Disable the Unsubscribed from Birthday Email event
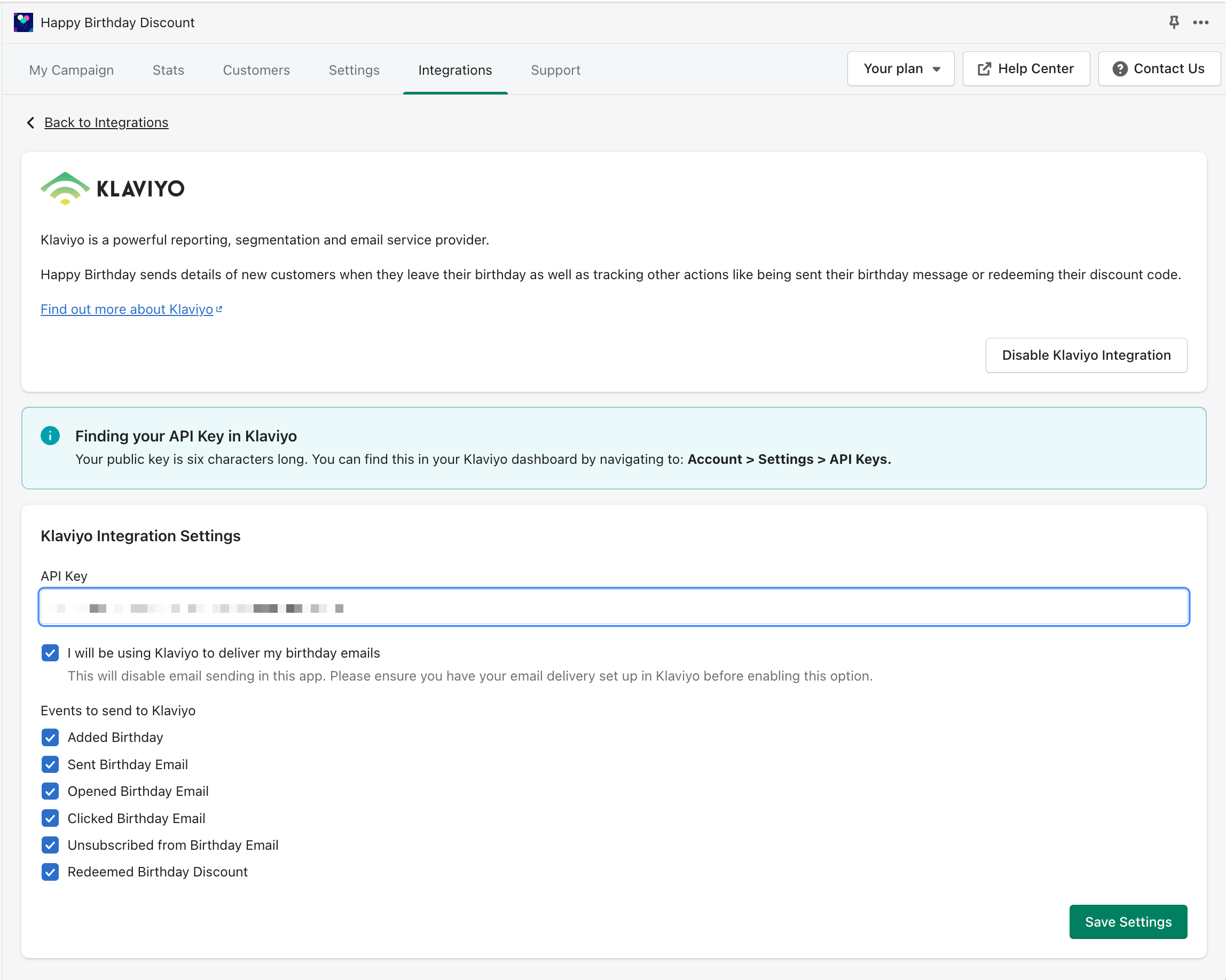 (50, 845)
